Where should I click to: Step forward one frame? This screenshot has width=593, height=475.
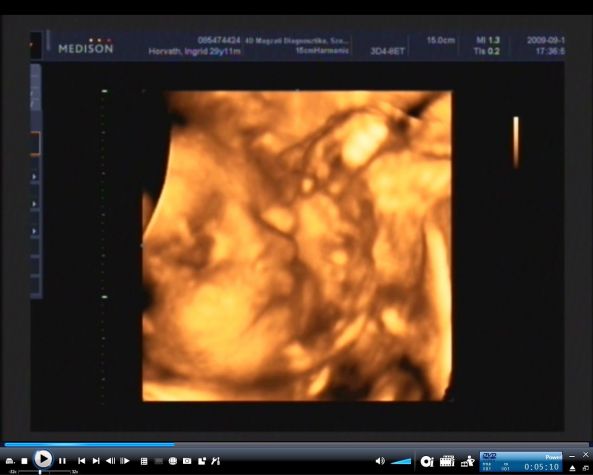point(125,461)
